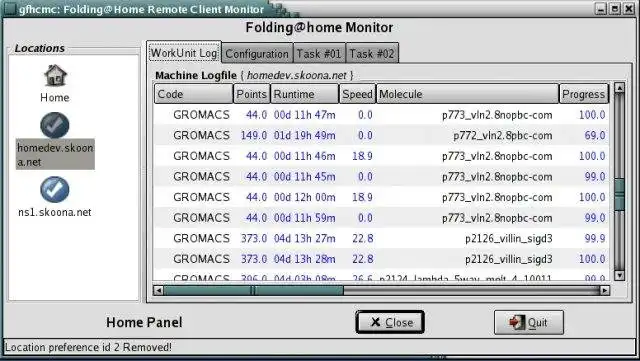Maximize the gfhcmc window
This screenshot has width=640, height=361.
pyautogui.click(x=615, y=9)
